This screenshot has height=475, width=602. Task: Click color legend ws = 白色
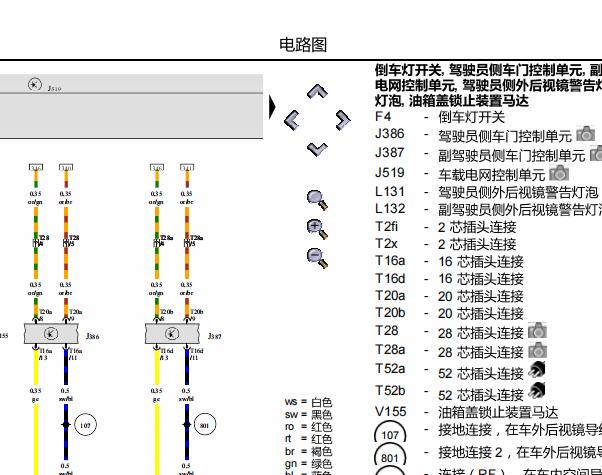click(x=308, y=402)
